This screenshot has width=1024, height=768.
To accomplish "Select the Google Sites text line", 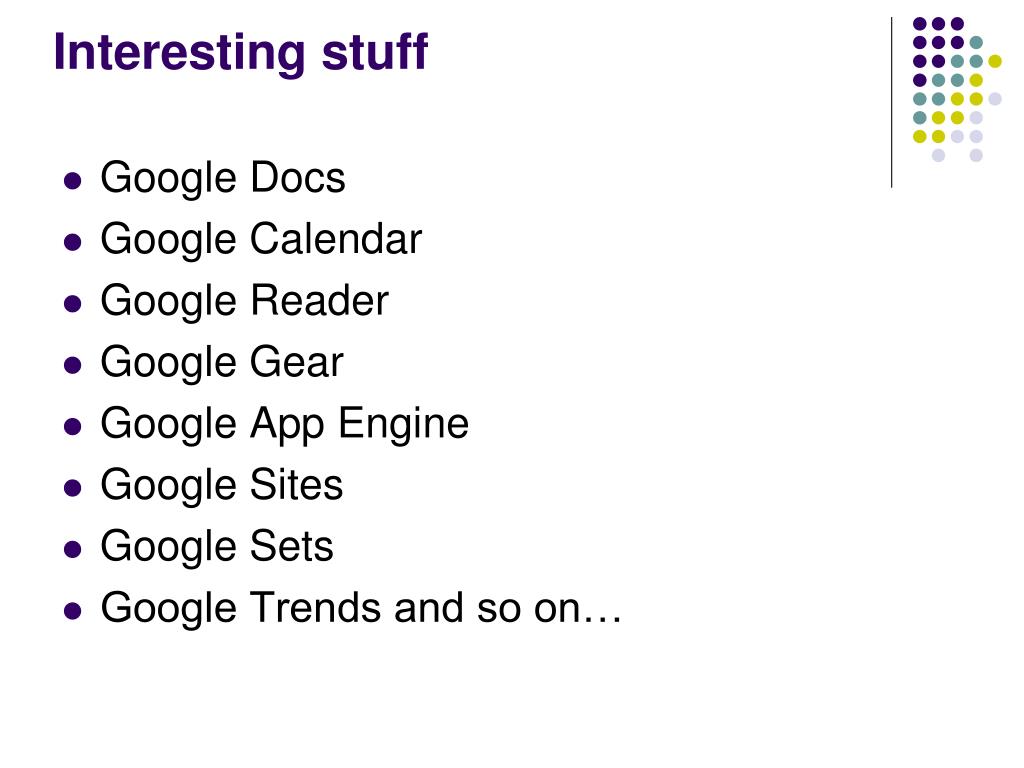I will 222,485.
